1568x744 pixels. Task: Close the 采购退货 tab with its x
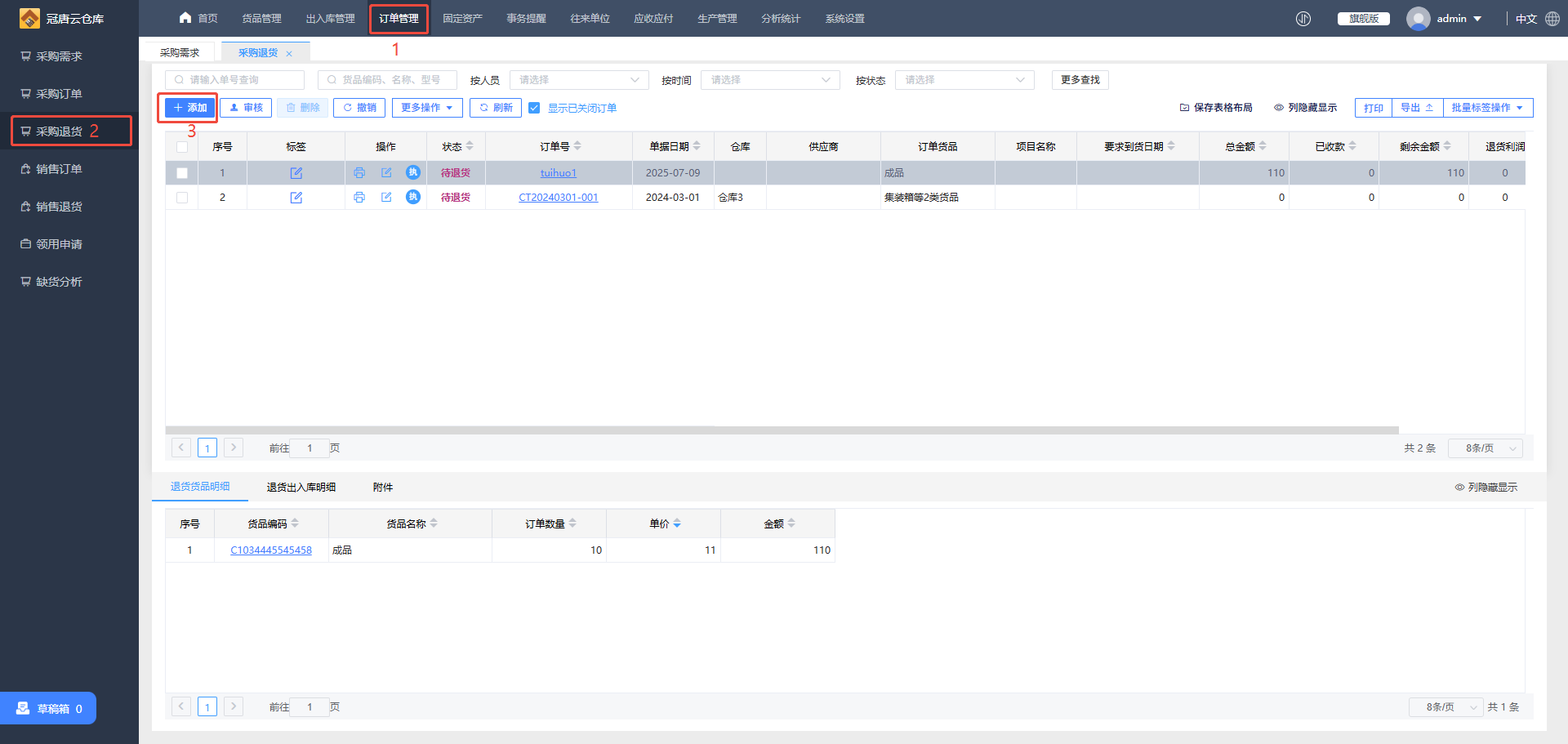(289, 54)
